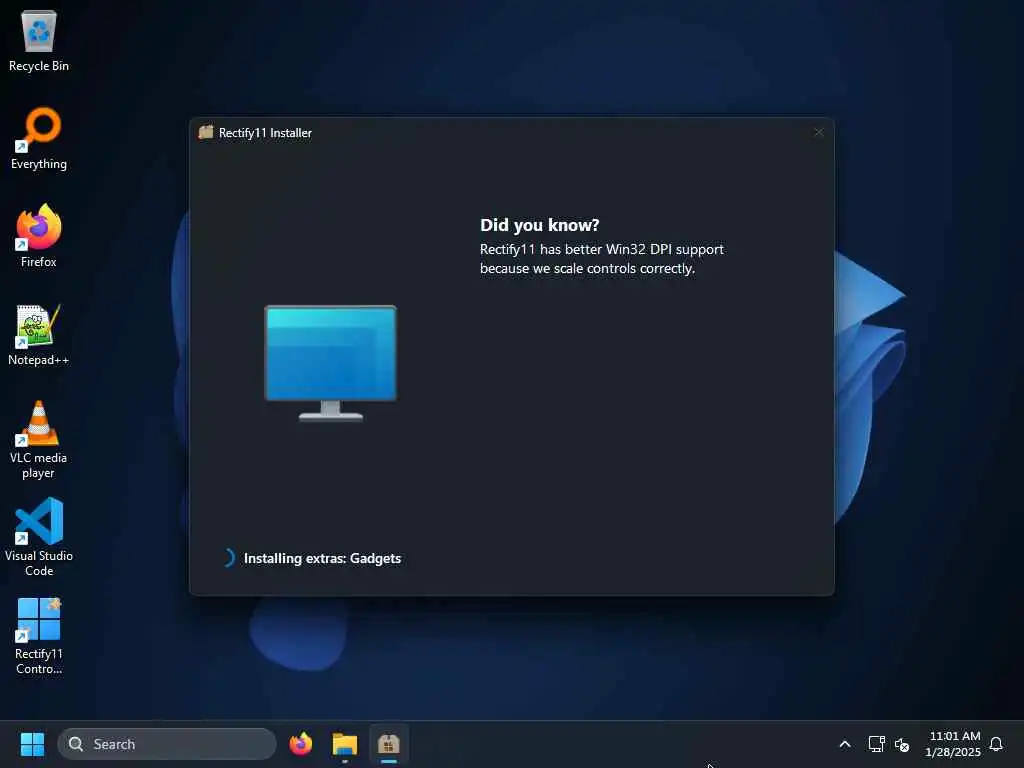
Task: Click the 'Did you know?' heading
Action: [x=539, y=225]
